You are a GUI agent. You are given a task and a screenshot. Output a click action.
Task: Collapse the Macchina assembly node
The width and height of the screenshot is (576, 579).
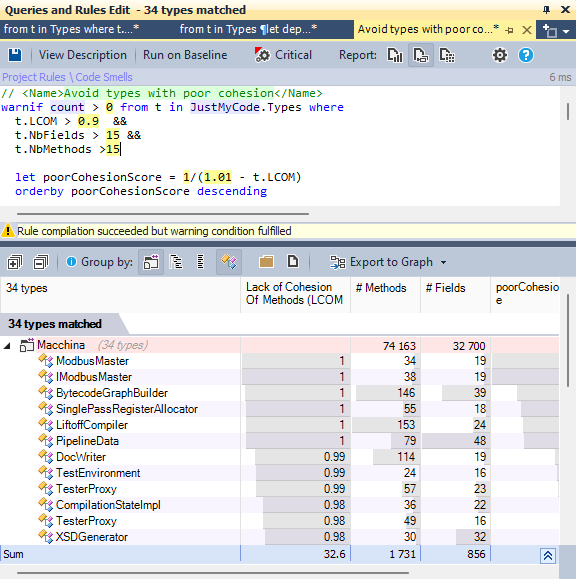7,346
